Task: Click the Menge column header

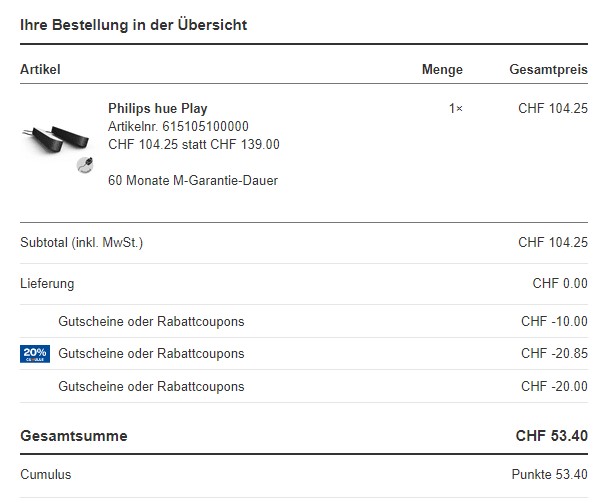Action: click(x=442, y=70)
